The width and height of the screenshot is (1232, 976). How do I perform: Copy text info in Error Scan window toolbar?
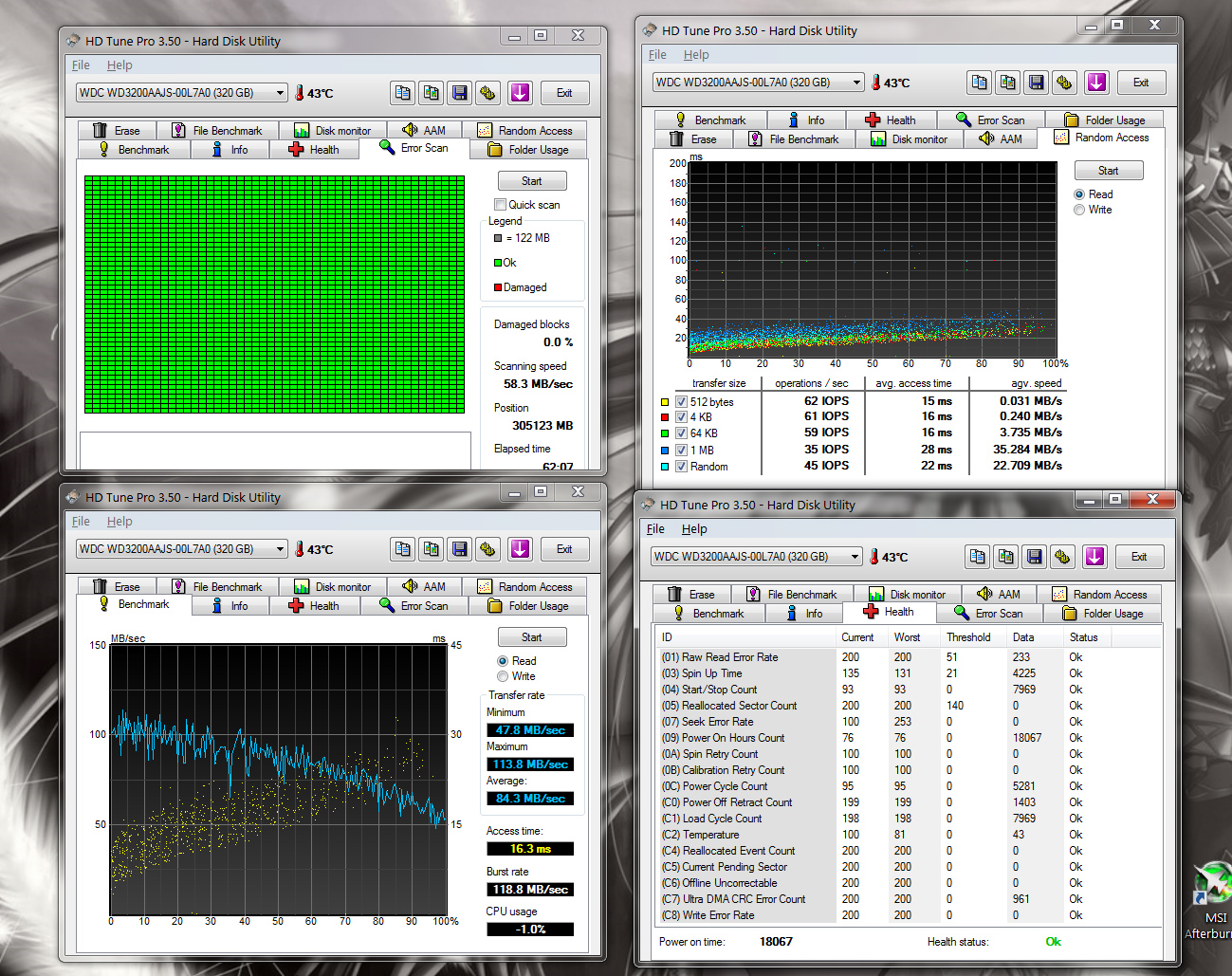403,93
